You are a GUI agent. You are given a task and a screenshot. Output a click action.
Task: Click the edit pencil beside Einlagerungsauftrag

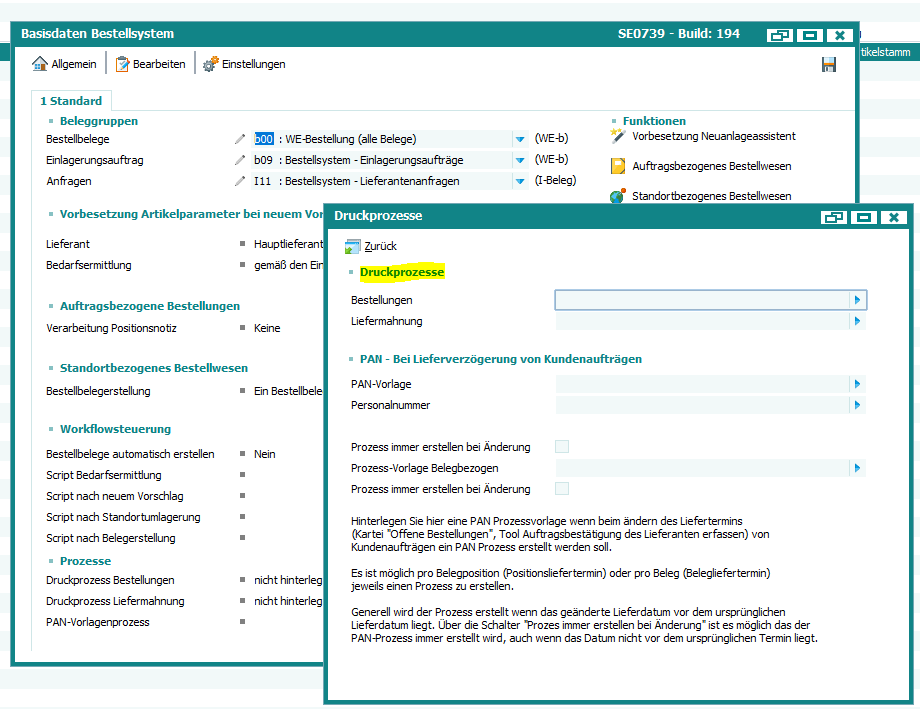point(239,160)
